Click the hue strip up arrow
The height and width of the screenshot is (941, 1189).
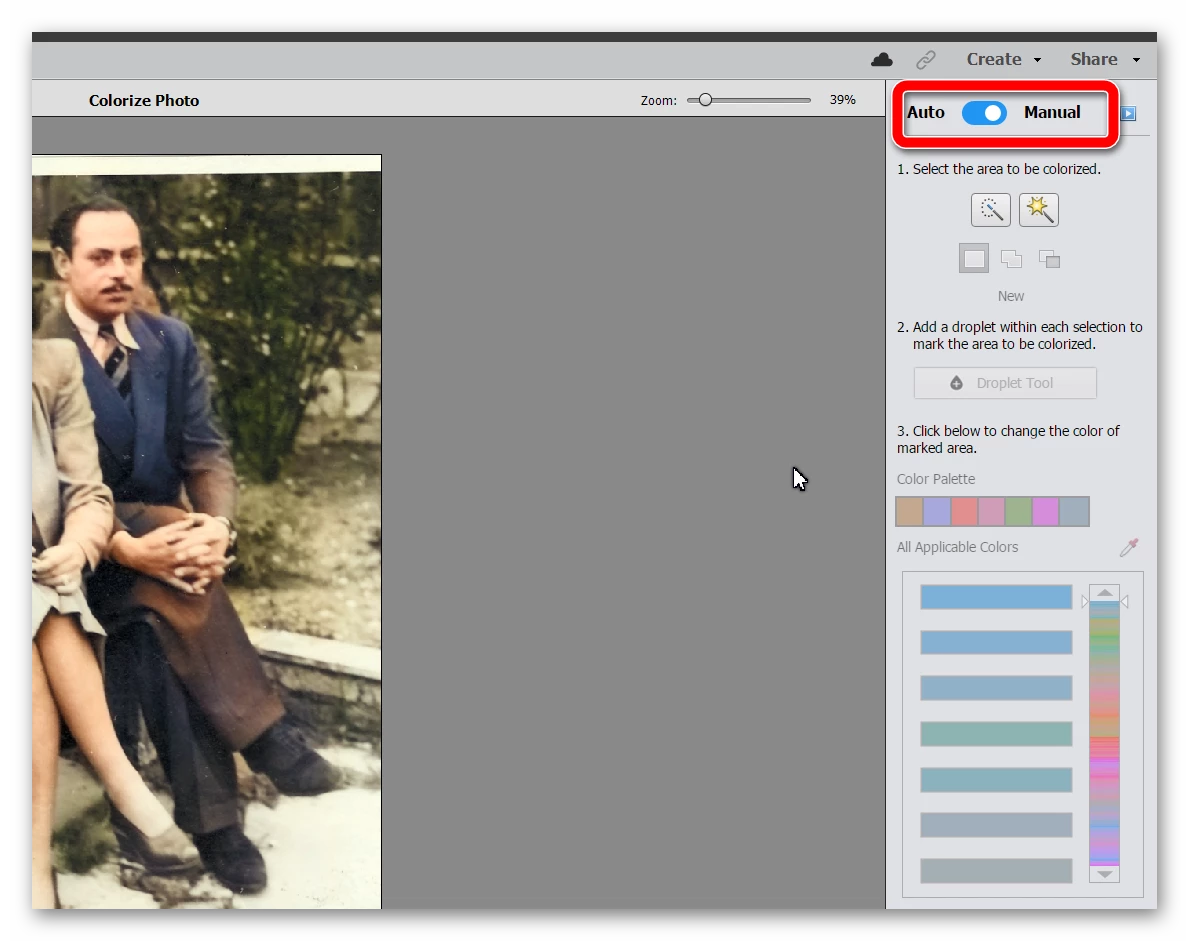coord(1105,593)
